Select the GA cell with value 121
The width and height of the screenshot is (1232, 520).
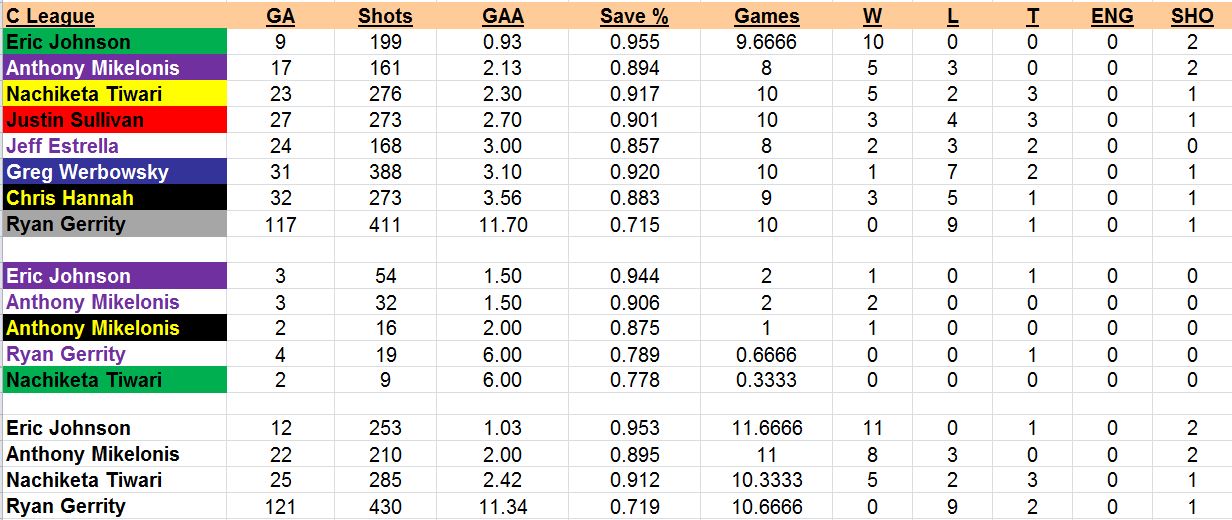[281, 506]
